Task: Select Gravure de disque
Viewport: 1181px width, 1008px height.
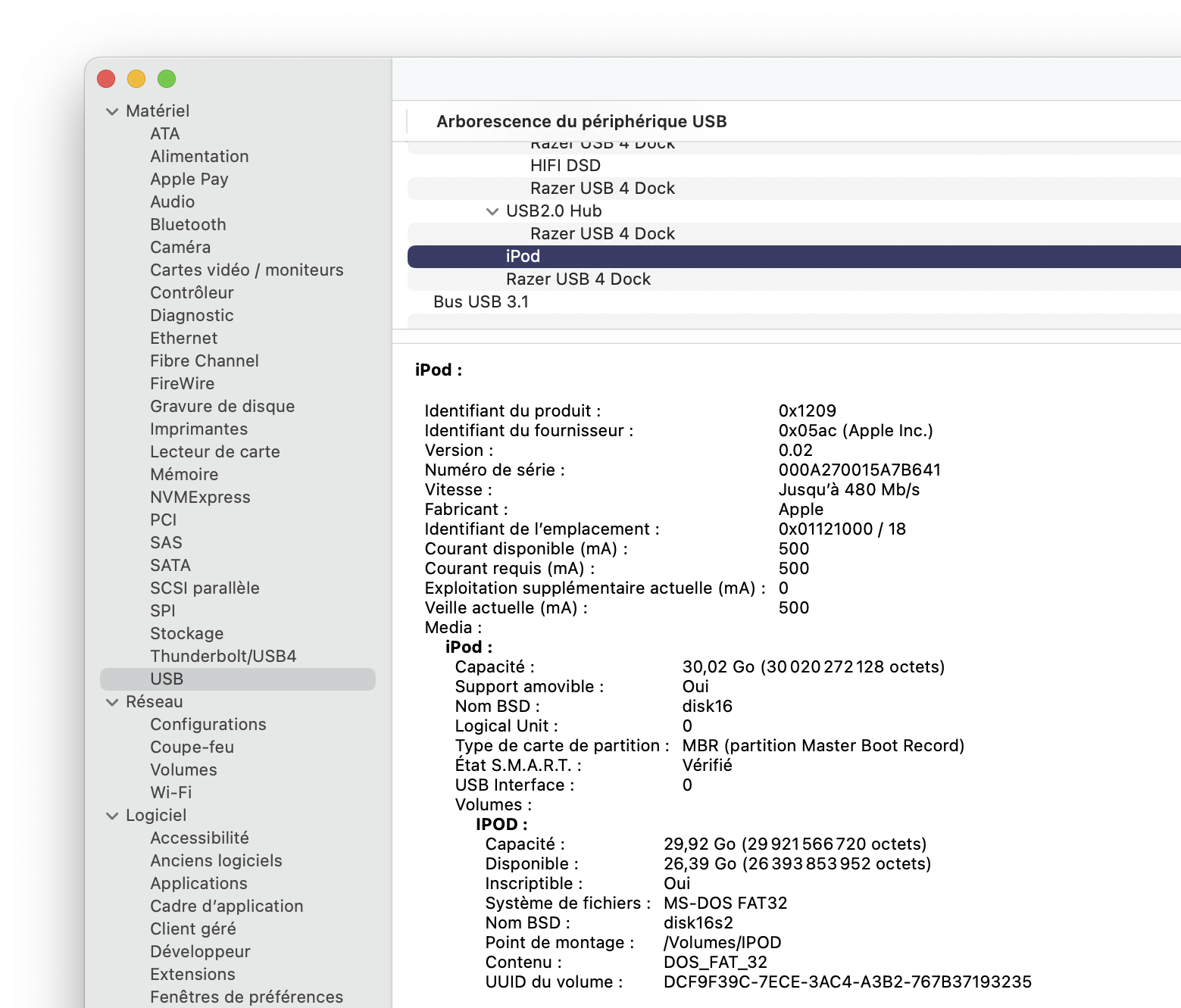Action: pyautogui.click(x=223, y=407)
